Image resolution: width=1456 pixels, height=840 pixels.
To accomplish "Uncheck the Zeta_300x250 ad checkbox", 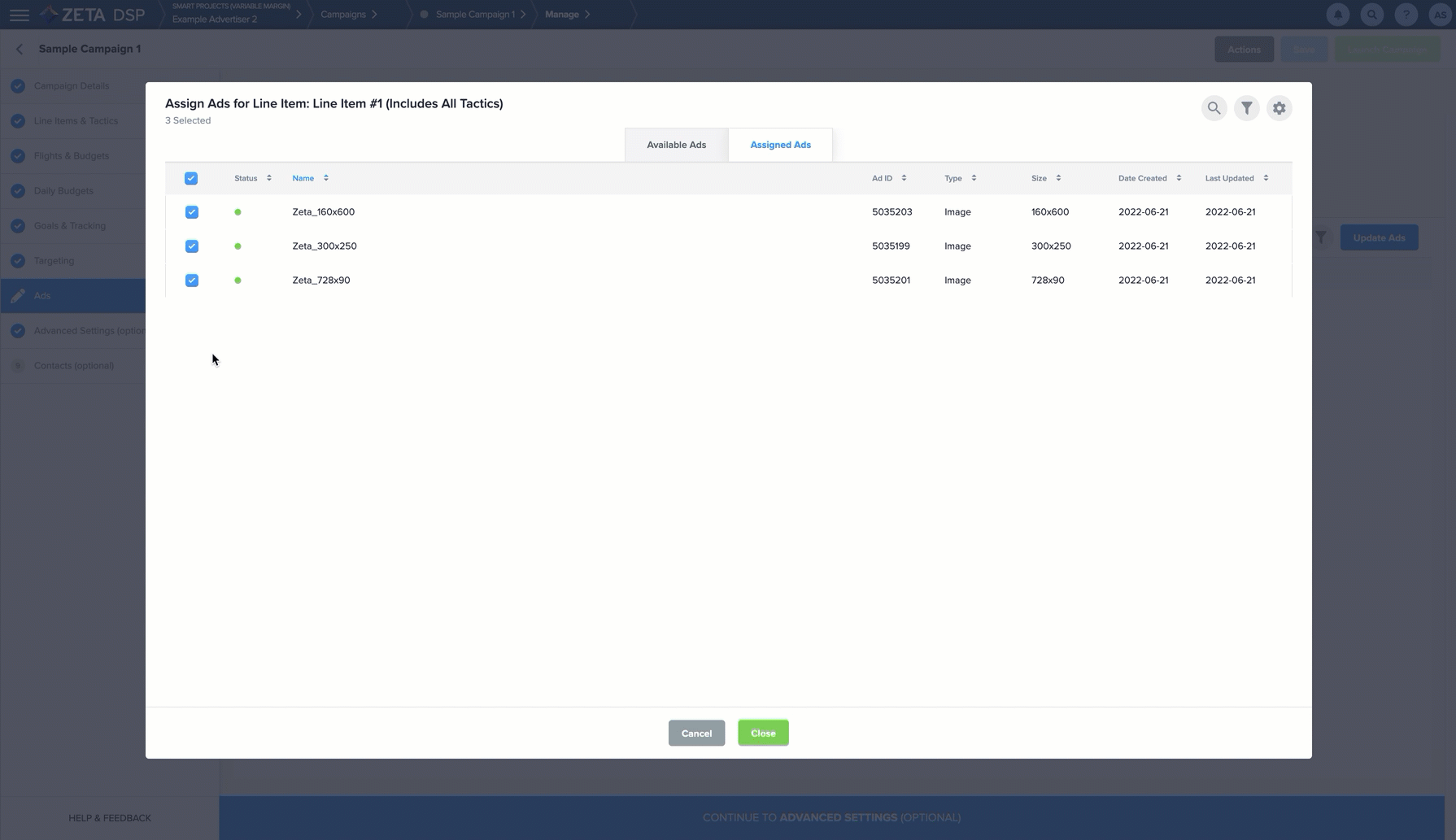I will [192, 246].
